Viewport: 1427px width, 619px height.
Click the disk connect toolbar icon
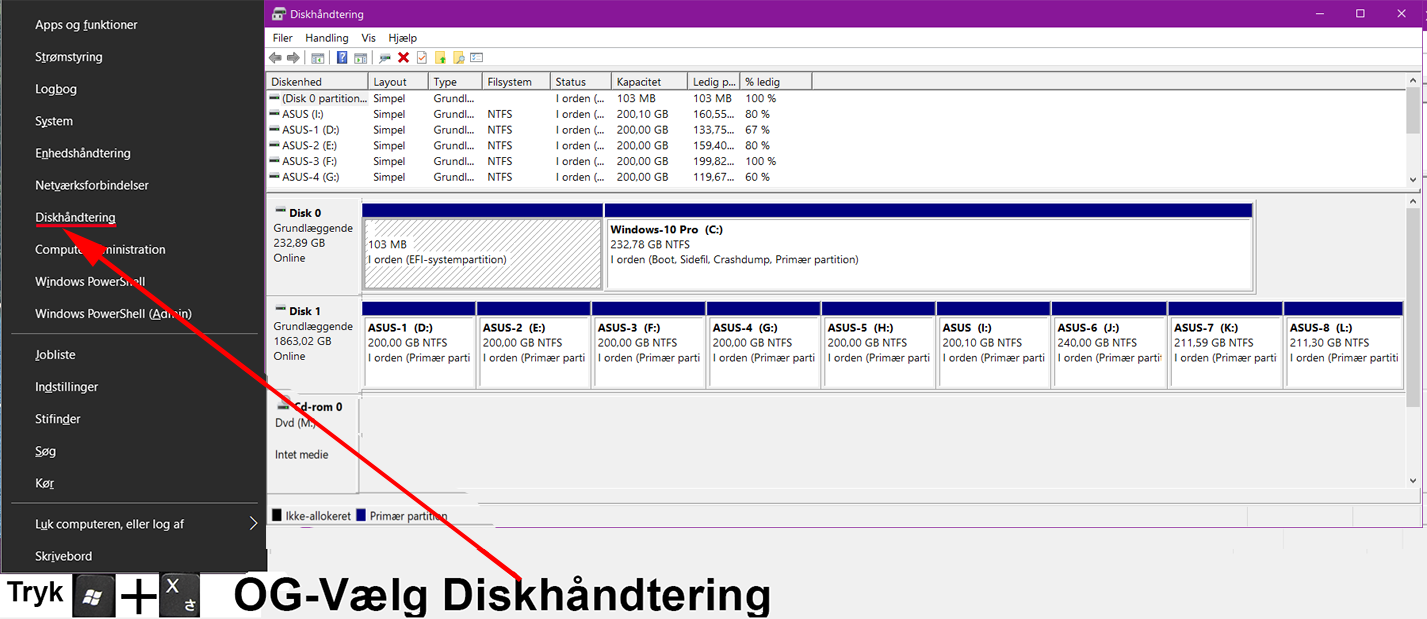(385, 58)
